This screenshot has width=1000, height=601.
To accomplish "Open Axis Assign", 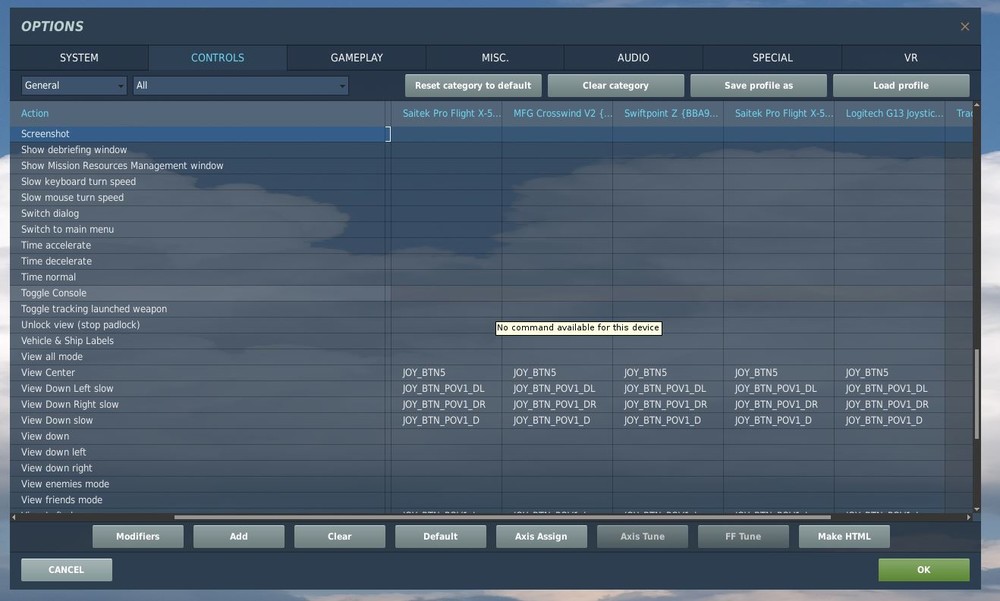I will (x=541, y=537).
